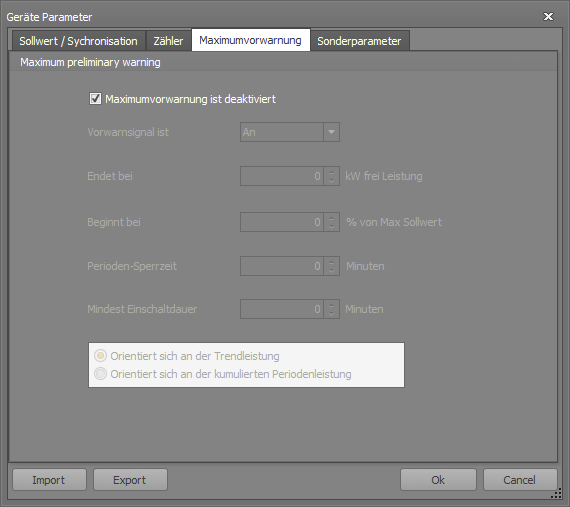
Task: Decrease the Perioden-Sperrzeit value with the down arrow
Action: point(332,271)
